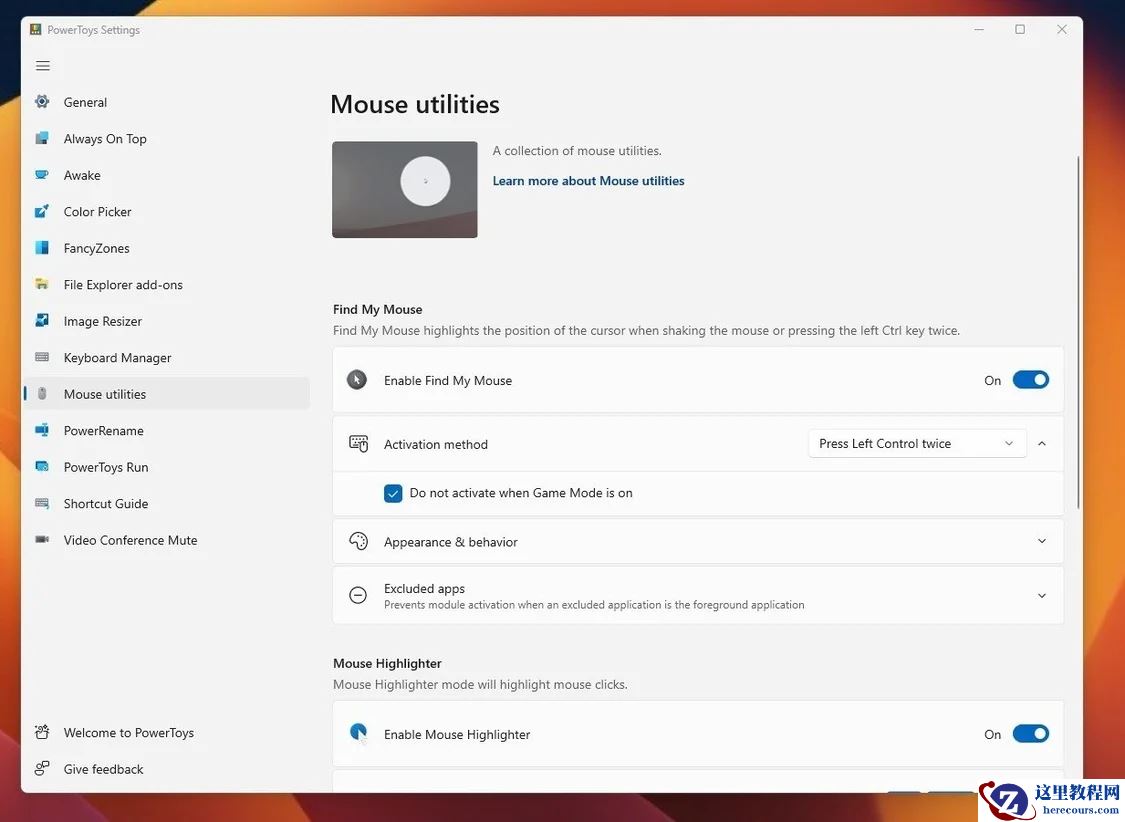The image size is (1125, 822).
Task: Uncheck Do not activate when Game Mode is on
Action: [x=393, y=493]
